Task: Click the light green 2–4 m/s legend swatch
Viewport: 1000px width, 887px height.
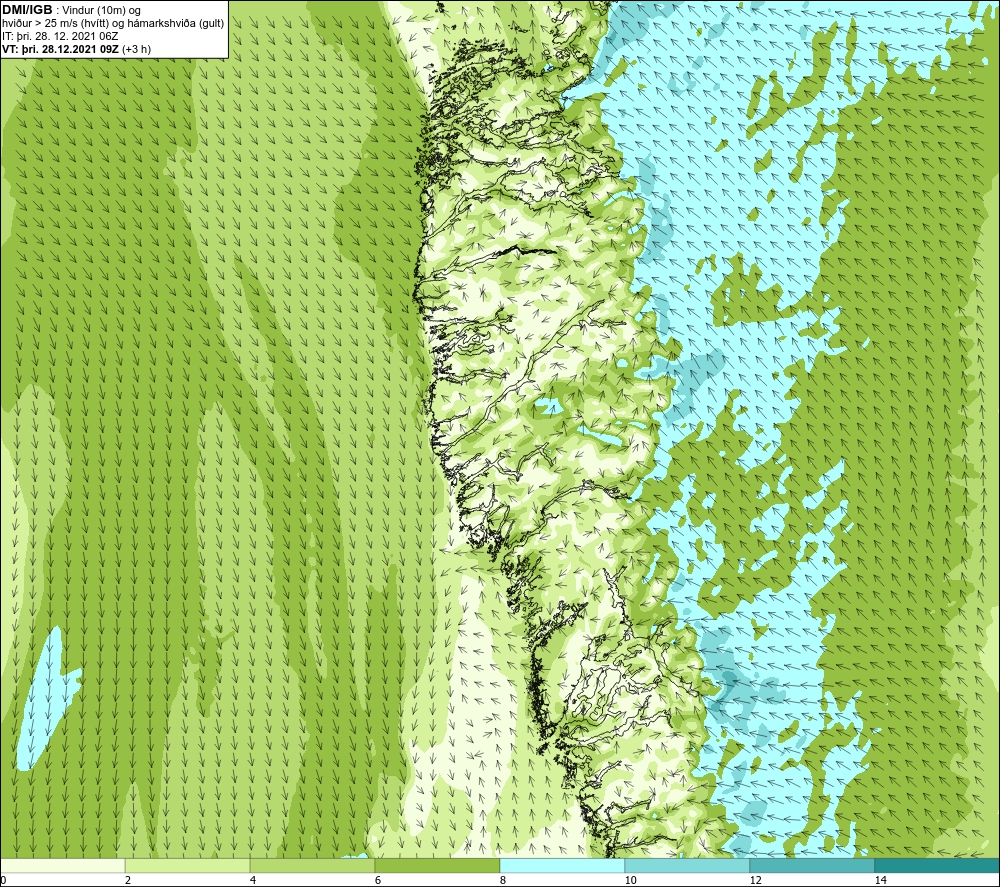Action: (x=188, y=865)
